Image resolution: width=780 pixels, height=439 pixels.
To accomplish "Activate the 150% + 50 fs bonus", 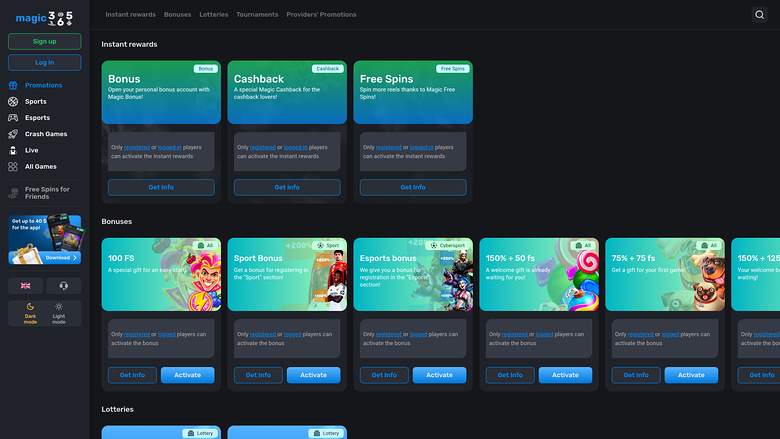I will point(565,375).
